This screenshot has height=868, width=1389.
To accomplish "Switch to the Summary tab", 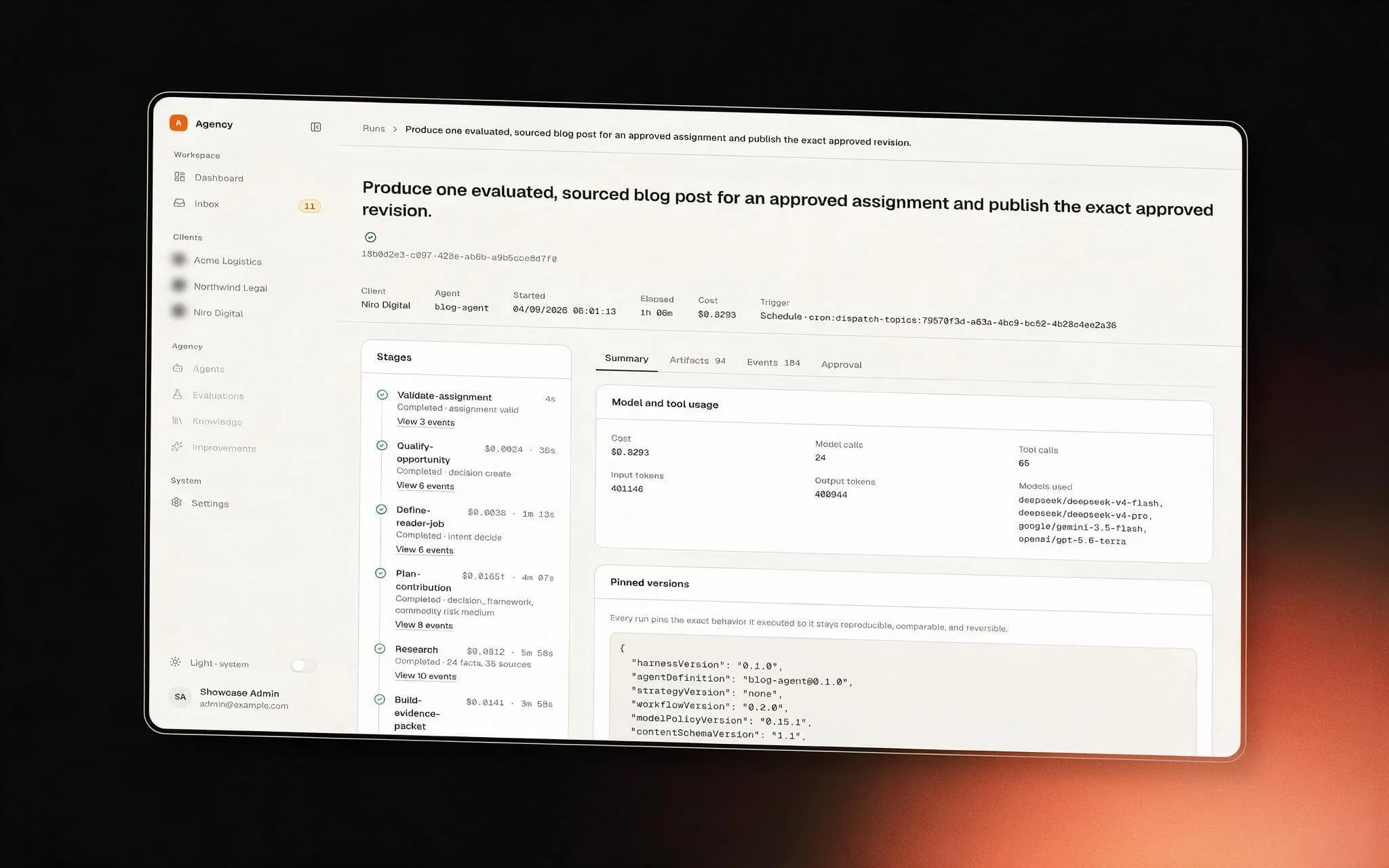I will click(x=627, y=358).
